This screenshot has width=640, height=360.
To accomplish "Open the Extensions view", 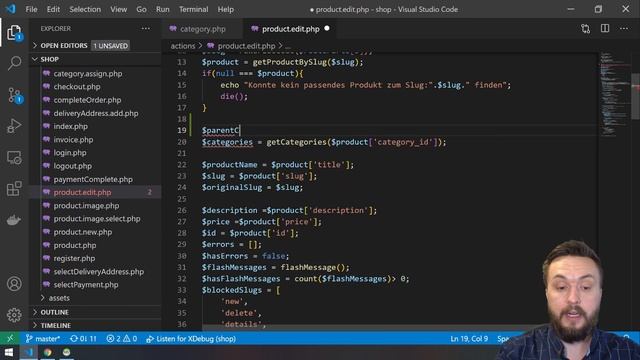I will pyautogui.click(x=14, y=189).
